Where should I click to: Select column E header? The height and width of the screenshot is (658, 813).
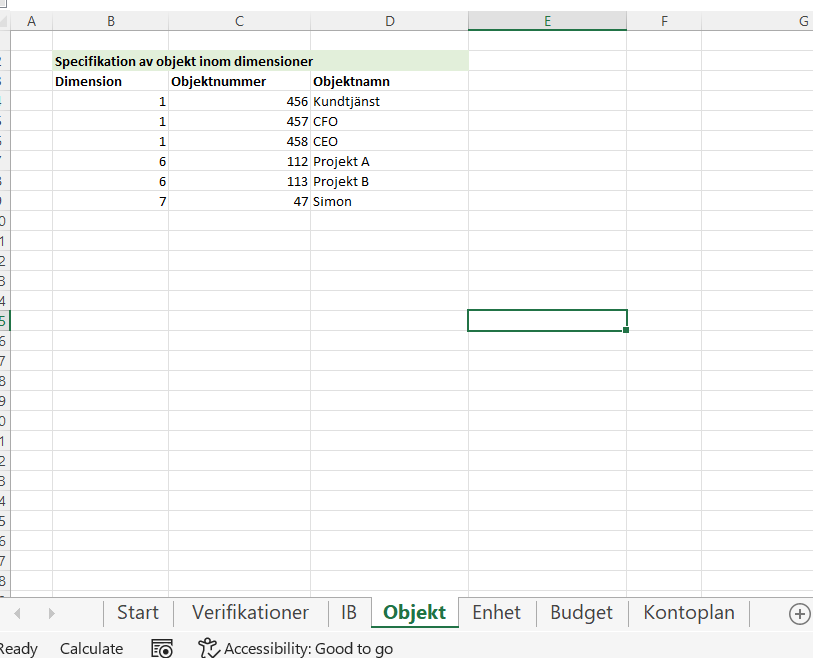pyautogui.click(x=547, y=20)
